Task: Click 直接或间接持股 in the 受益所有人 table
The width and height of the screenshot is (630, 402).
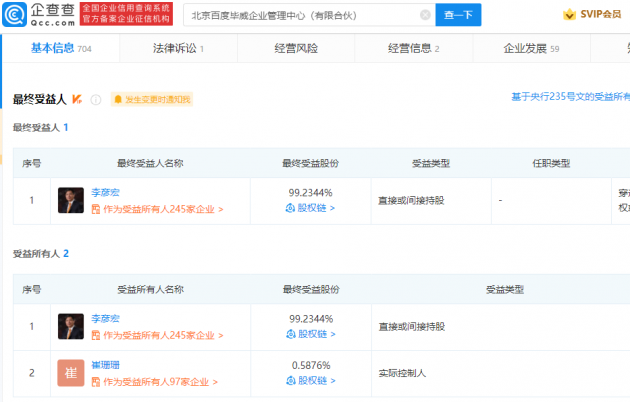Action: (412, 326)
